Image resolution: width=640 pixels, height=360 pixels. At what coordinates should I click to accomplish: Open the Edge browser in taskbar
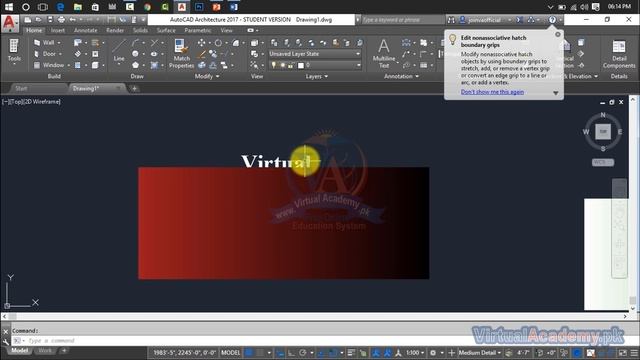point(60,7)
